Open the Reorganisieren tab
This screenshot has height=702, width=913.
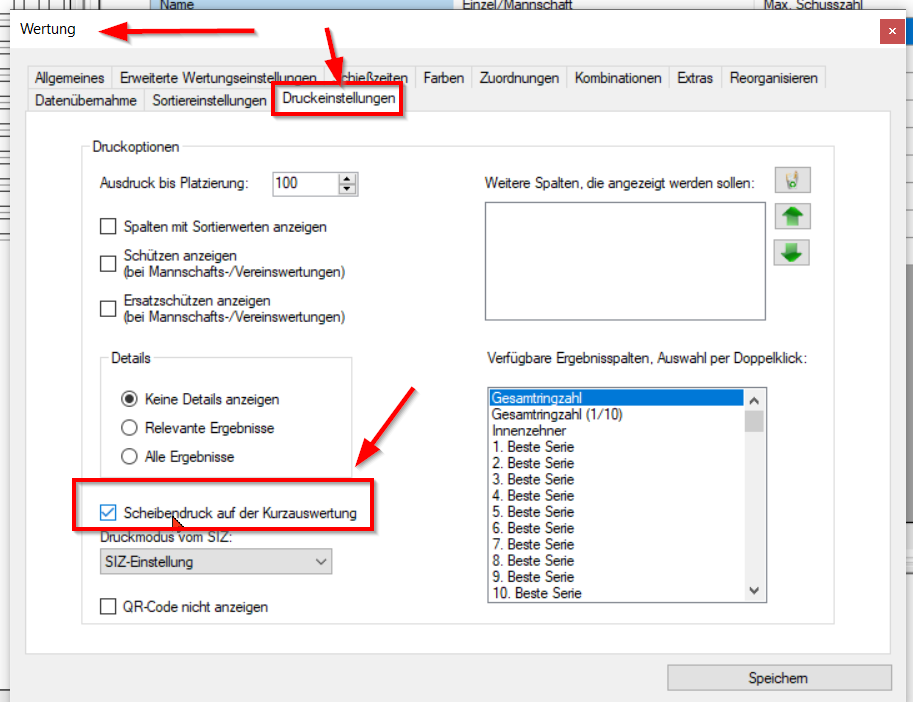point(773,78)
